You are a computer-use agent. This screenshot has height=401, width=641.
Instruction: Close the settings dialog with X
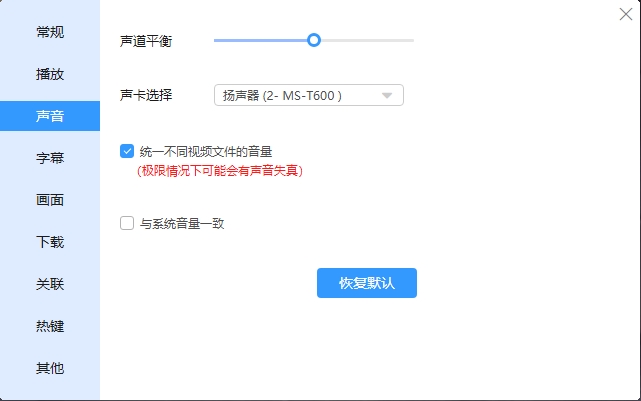[x=625, y=14]
